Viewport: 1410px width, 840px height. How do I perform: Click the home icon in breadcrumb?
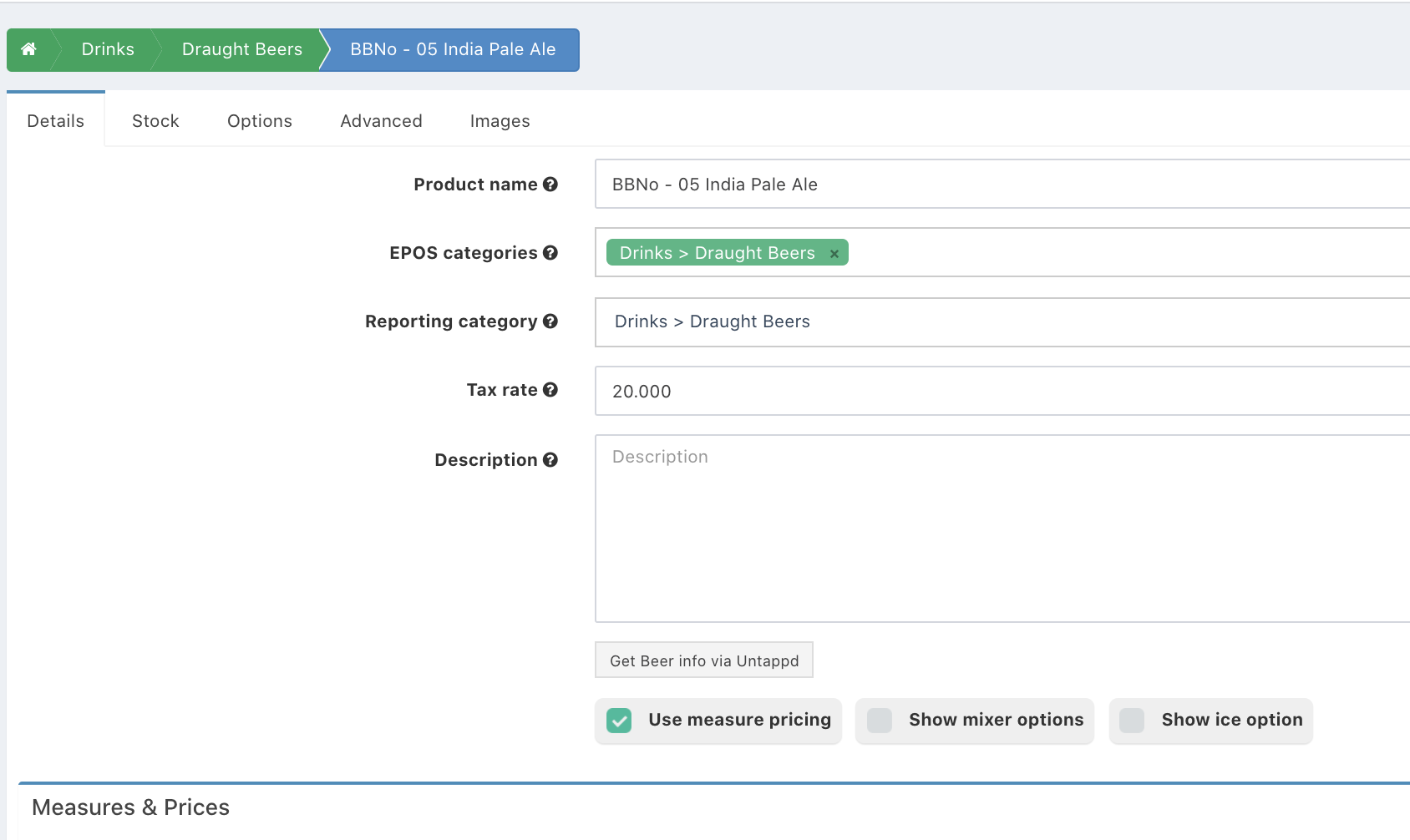(x=28, y=49)
